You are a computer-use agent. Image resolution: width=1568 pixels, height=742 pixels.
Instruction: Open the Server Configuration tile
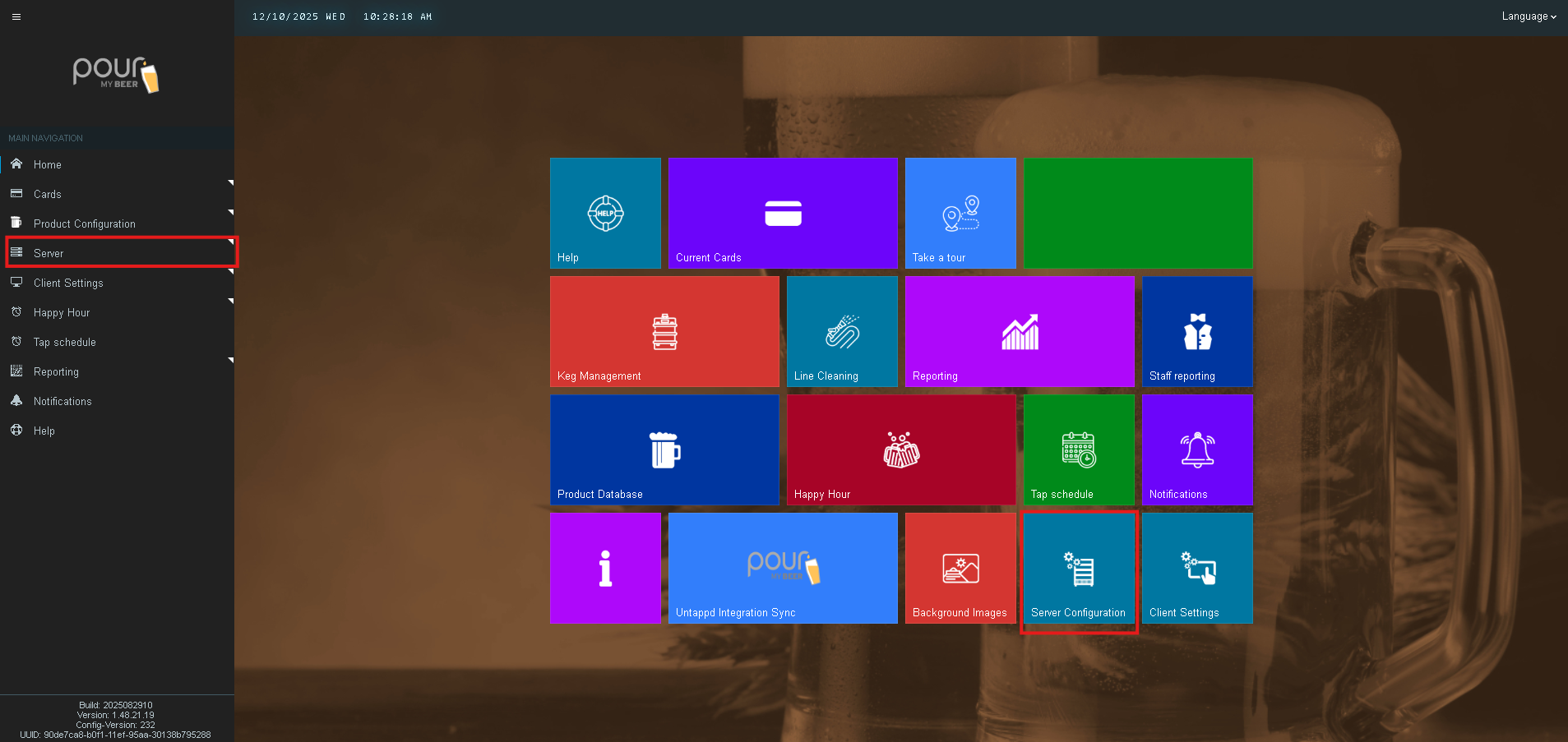coord(1078,569)
